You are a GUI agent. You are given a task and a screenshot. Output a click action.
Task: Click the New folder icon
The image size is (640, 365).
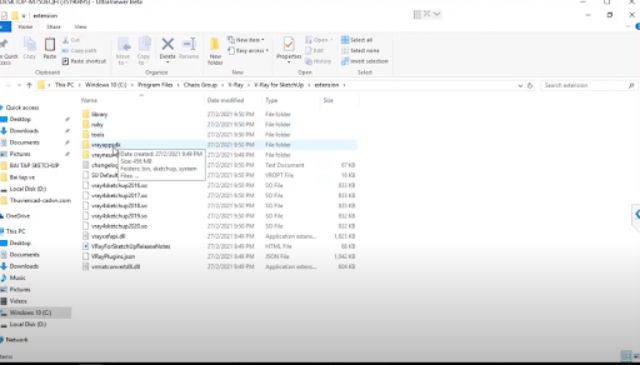215,44
